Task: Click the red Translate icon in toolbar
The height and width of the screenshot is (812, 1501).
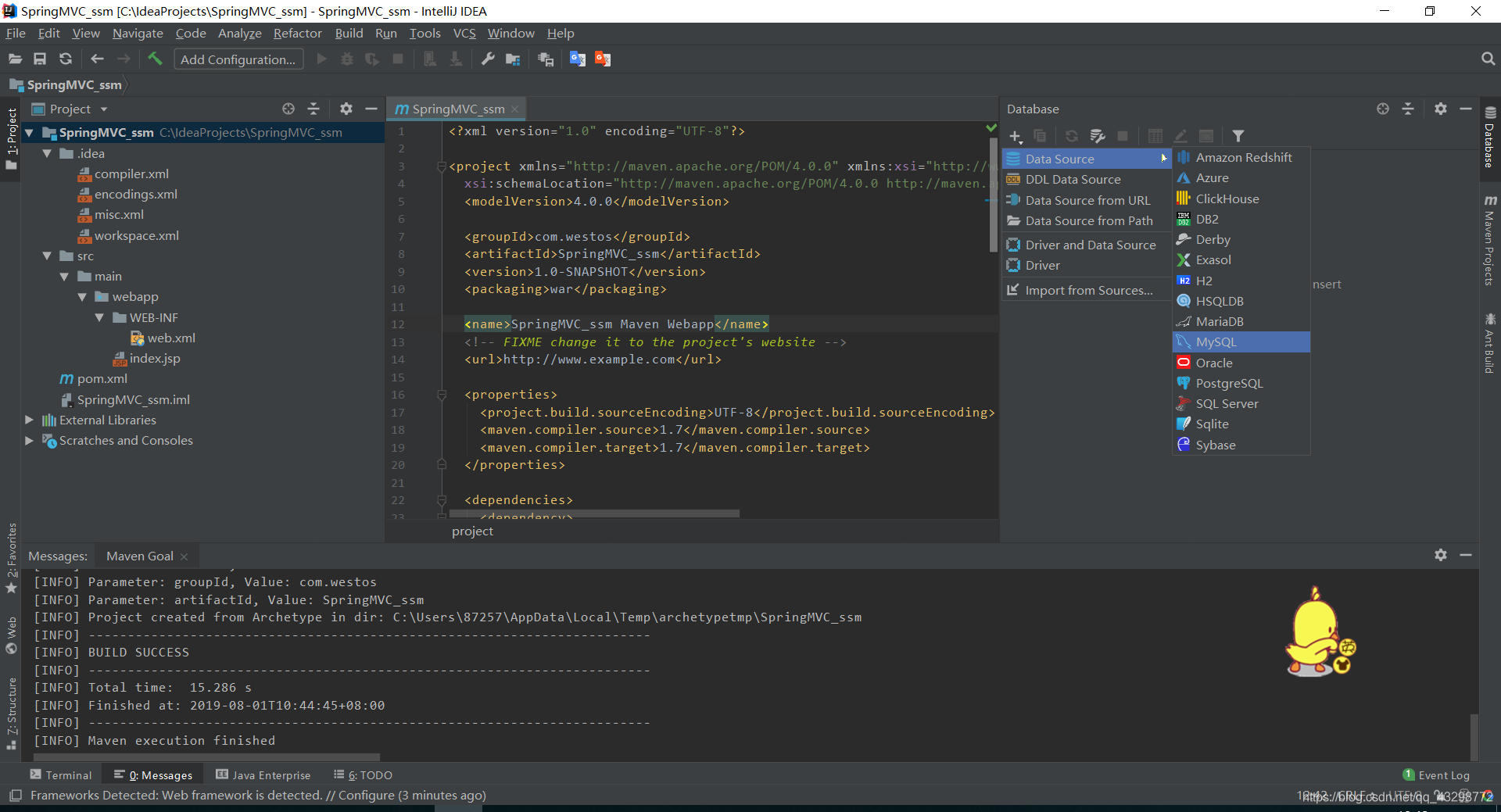Action: coord(603,59)
